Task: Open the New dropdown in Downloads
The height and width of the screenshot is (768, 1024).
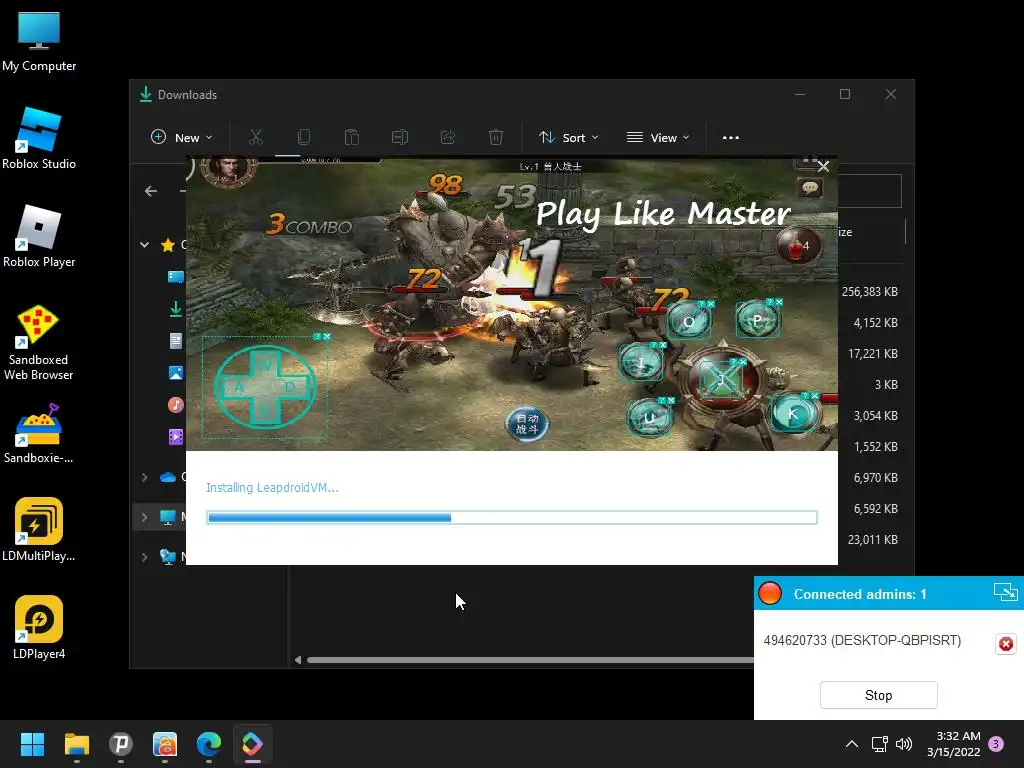Action: (182, 138)
